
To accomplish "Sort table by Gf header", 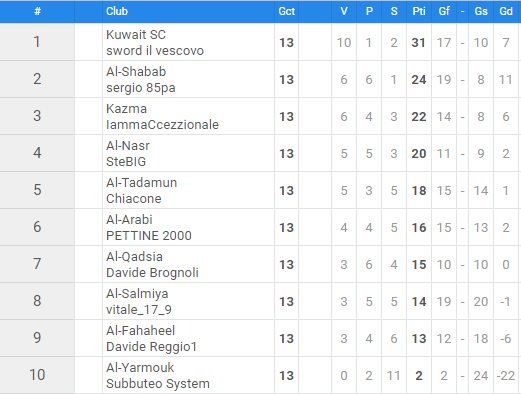I will 444,11.
